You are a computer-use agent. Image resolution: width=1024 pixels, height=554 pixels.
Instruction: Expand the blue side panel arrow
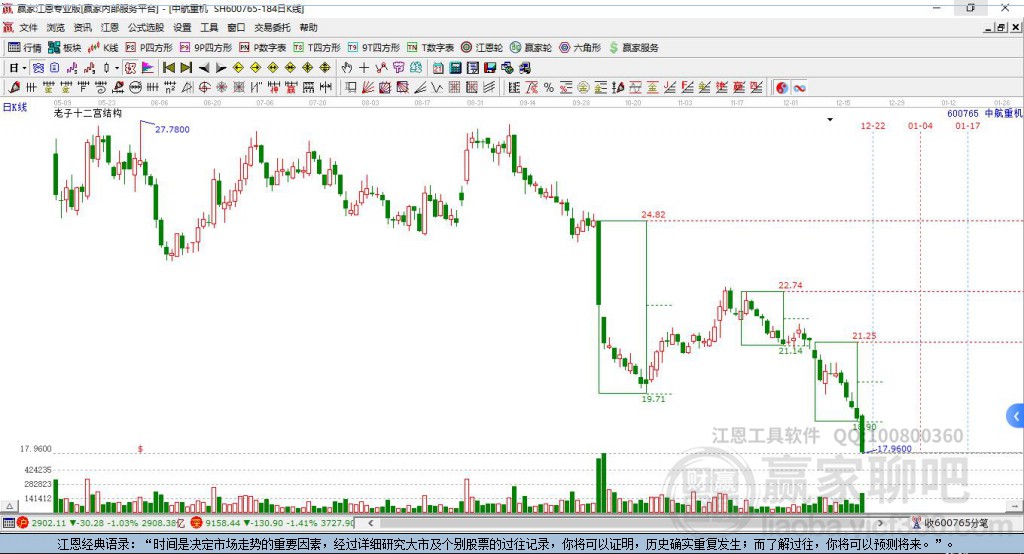coord(1016,416)
